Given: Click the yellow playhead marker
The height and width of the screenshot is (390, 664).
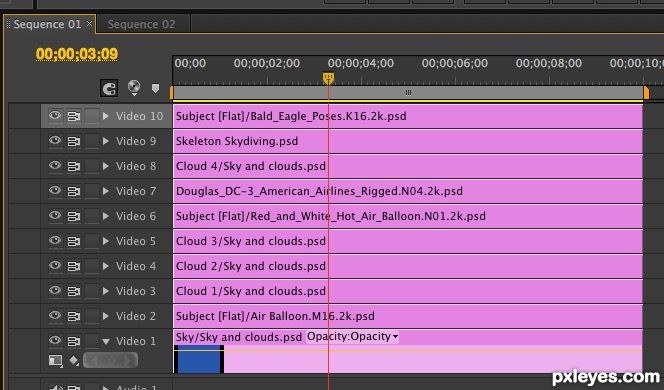Looking at the screenshot, I should 328,78.
